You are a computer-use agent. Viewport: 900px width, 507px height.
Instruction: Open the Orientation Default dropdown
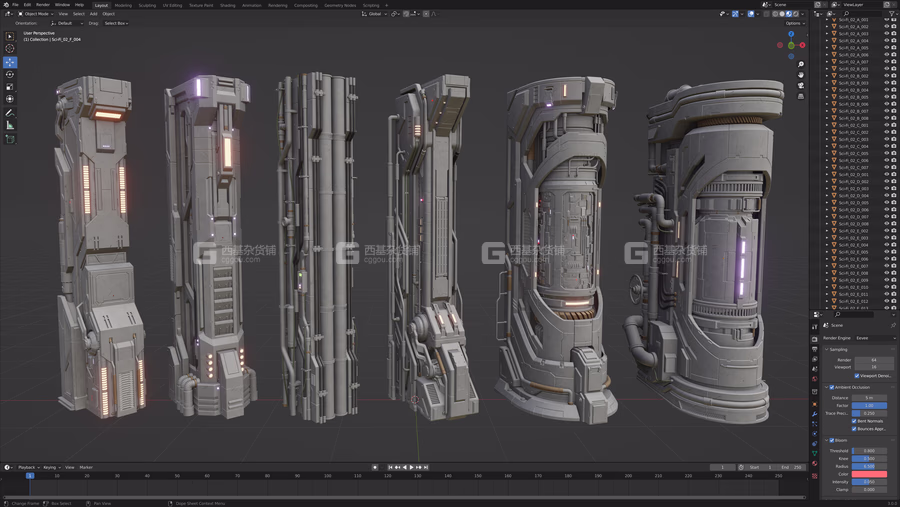(67, 24)
